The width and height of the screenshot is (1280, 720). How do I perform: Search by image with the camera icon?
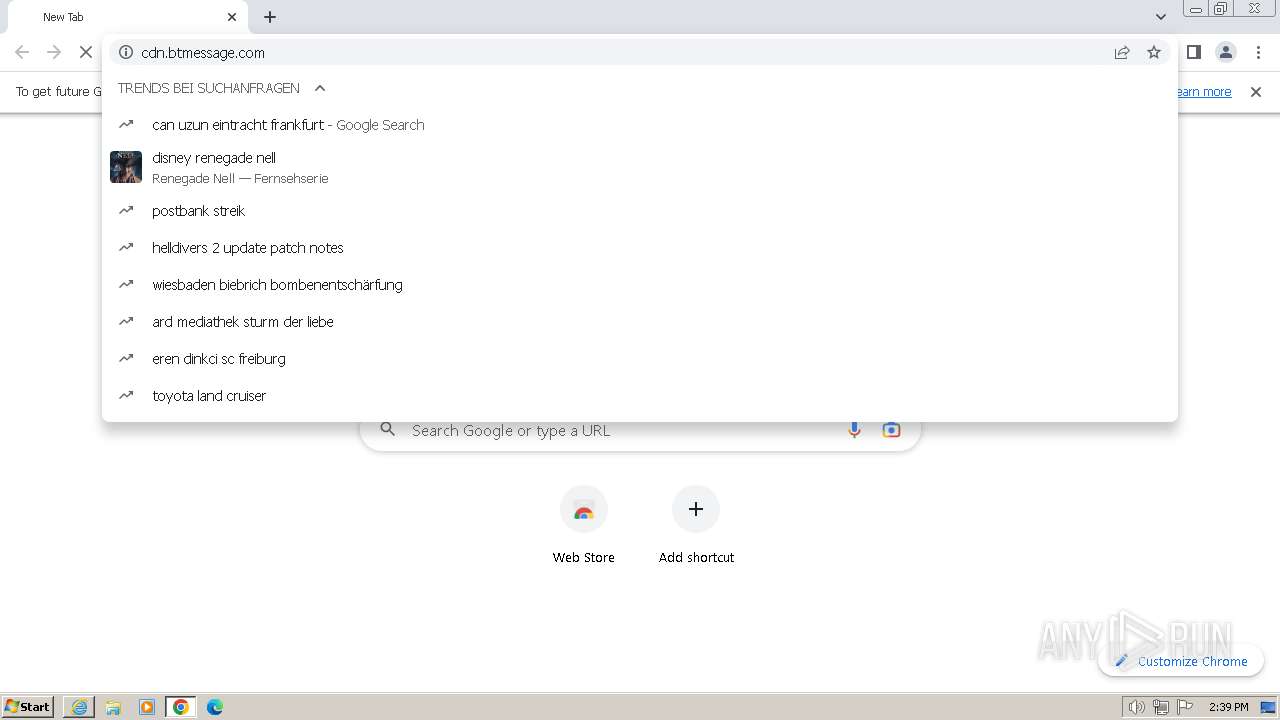point(891,430)
